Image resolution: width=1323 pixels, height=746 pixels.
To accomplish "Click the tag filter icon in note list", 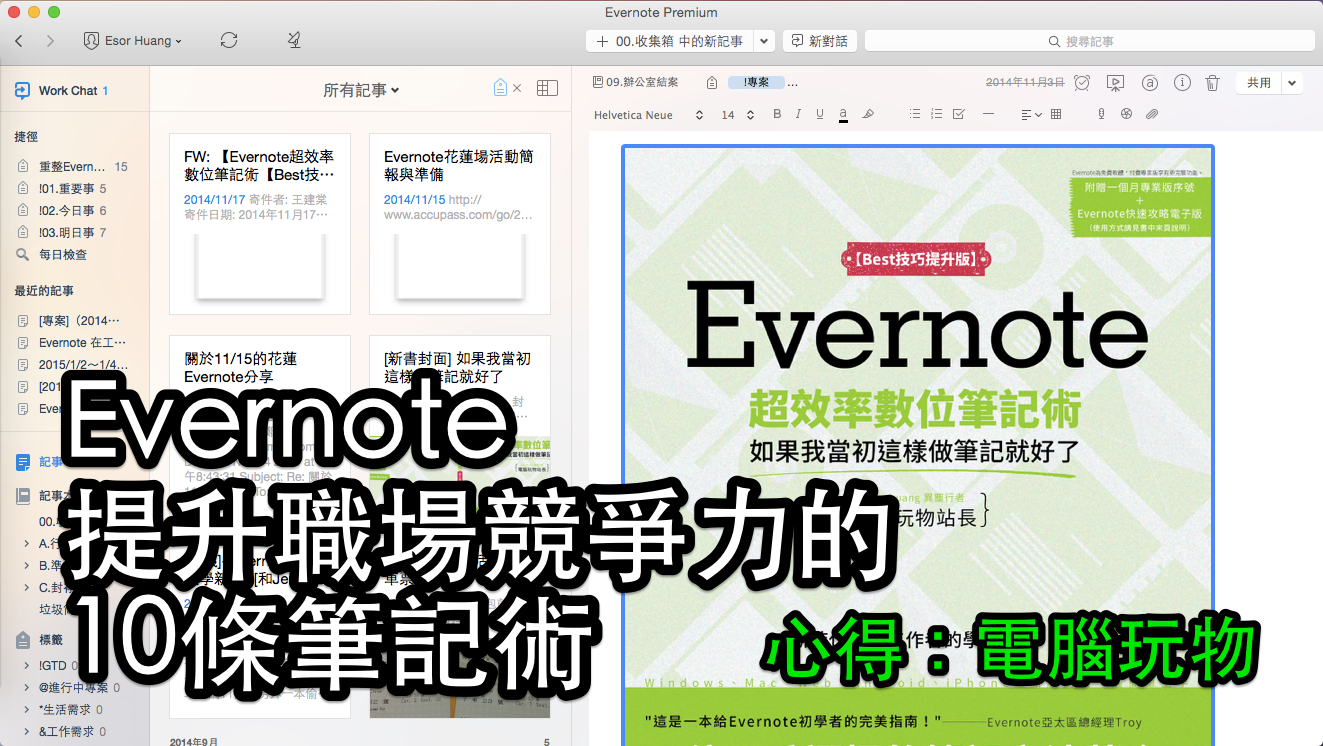I will tap(501, 88).
